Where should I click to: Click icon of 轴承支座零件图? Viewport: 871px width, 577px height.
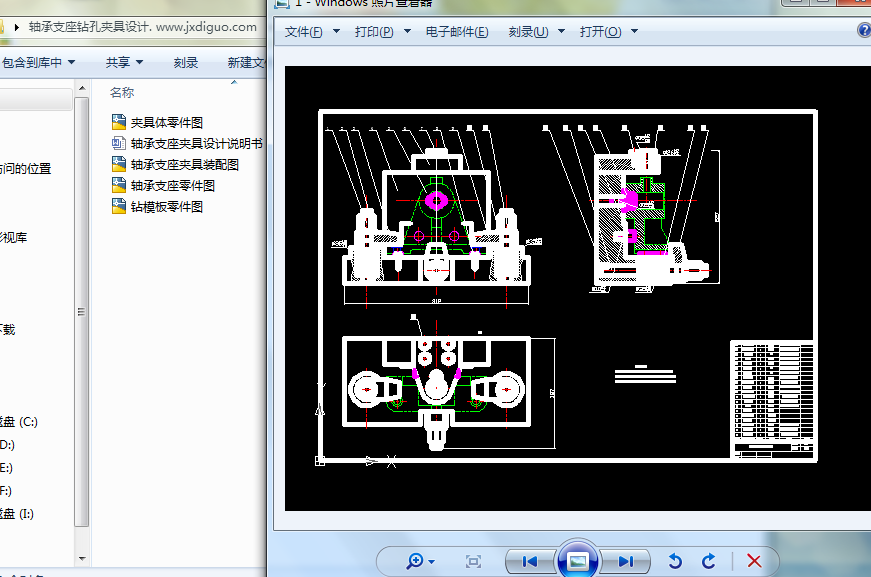click(119, 185)
